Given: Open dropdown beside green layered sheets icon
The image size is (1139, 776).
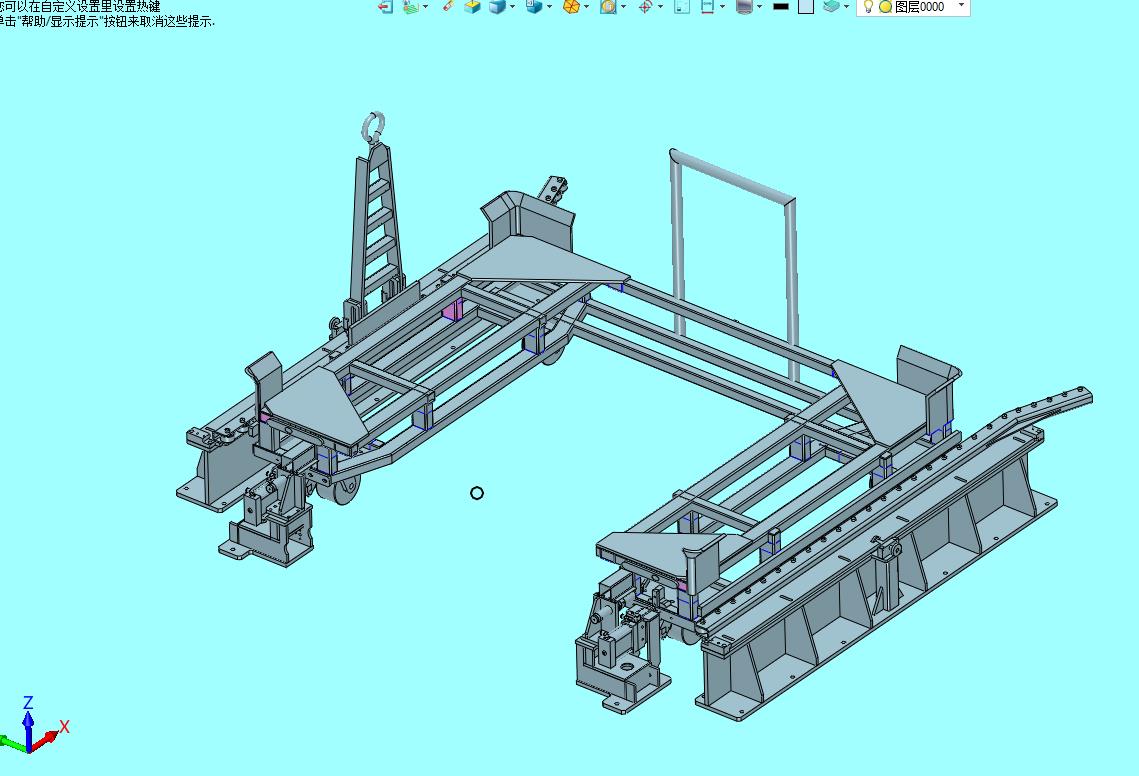Looking at the screenshot, I should click(x=426, y=7).
